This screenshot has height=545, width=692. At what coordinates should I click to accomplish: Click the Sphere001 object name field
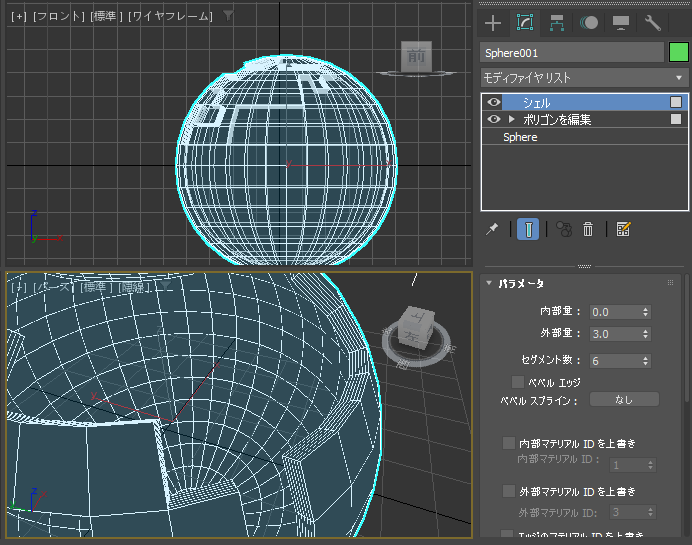coord(572,53)
